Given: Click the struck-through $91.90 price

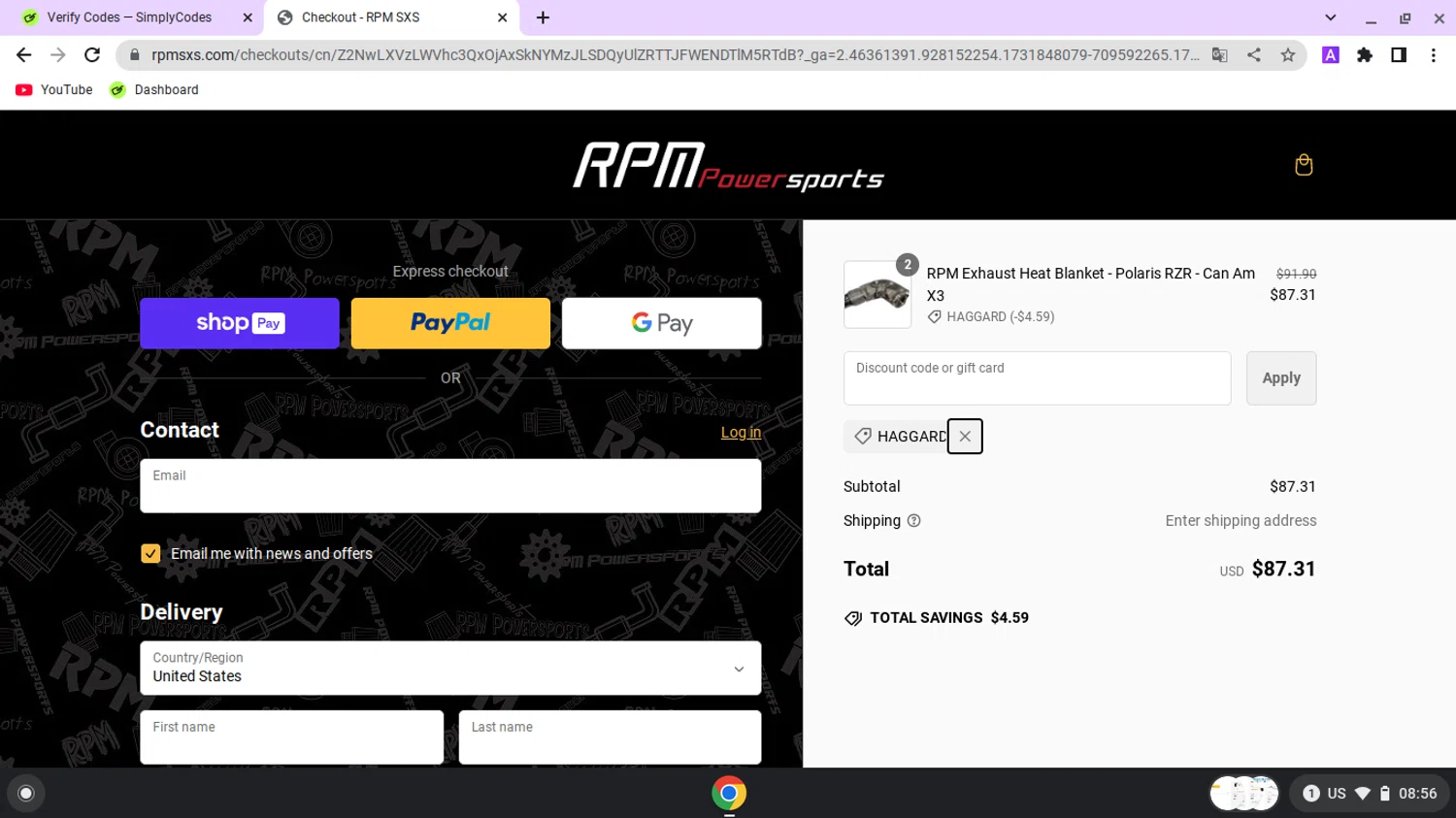Looking at the screenshot, I should (1296, 275).
